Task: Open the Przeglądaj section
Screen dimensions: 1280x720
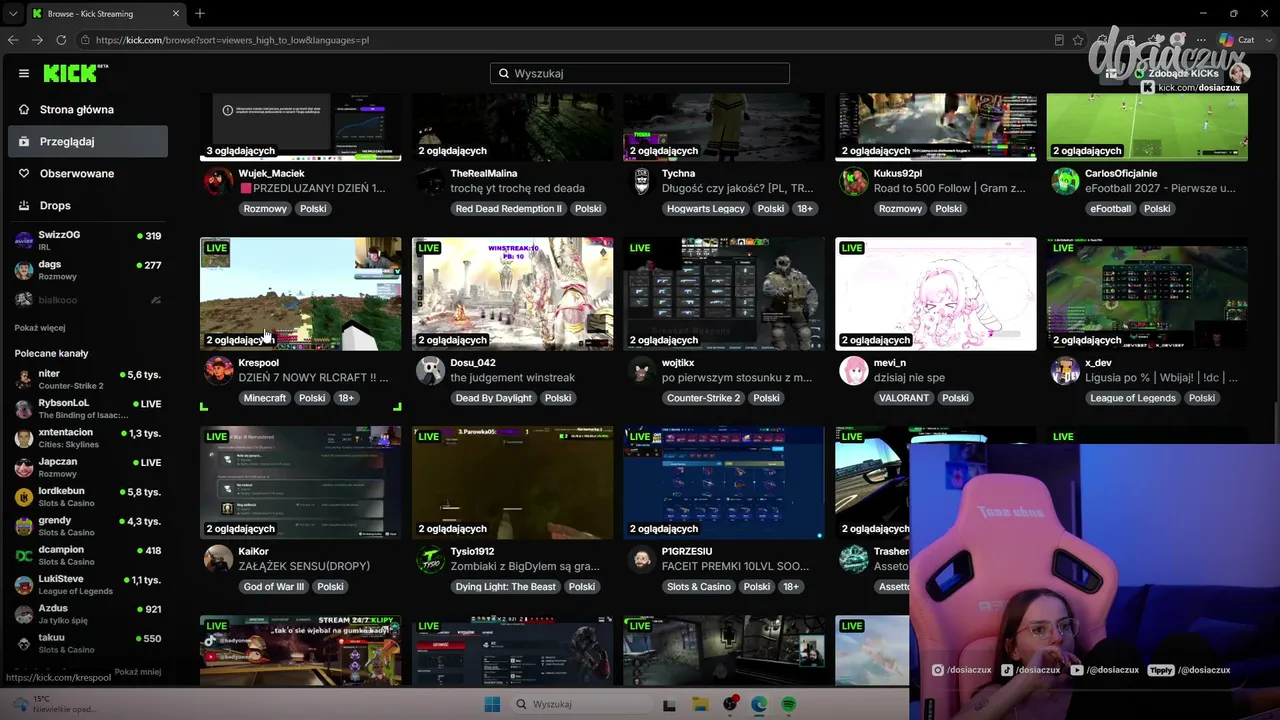Action: (88, 141)
